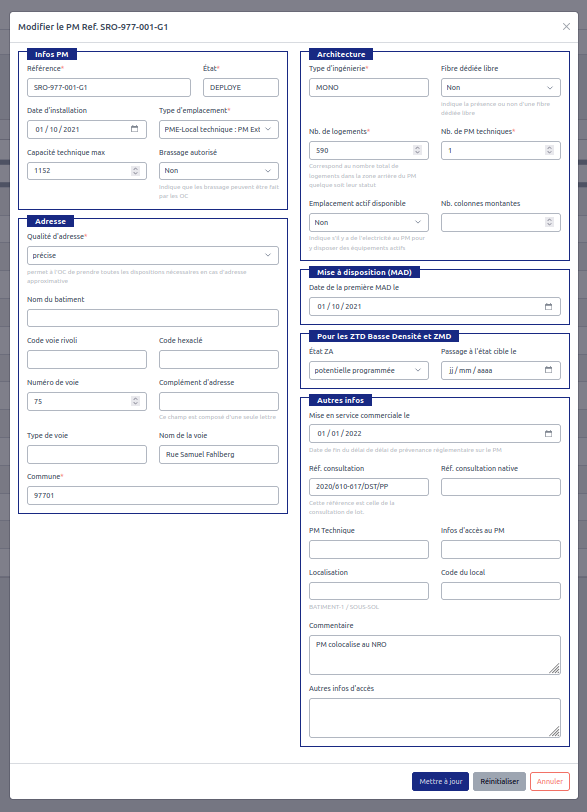Open calendar for Passage à l'état cible

click(x=549, y=370)
